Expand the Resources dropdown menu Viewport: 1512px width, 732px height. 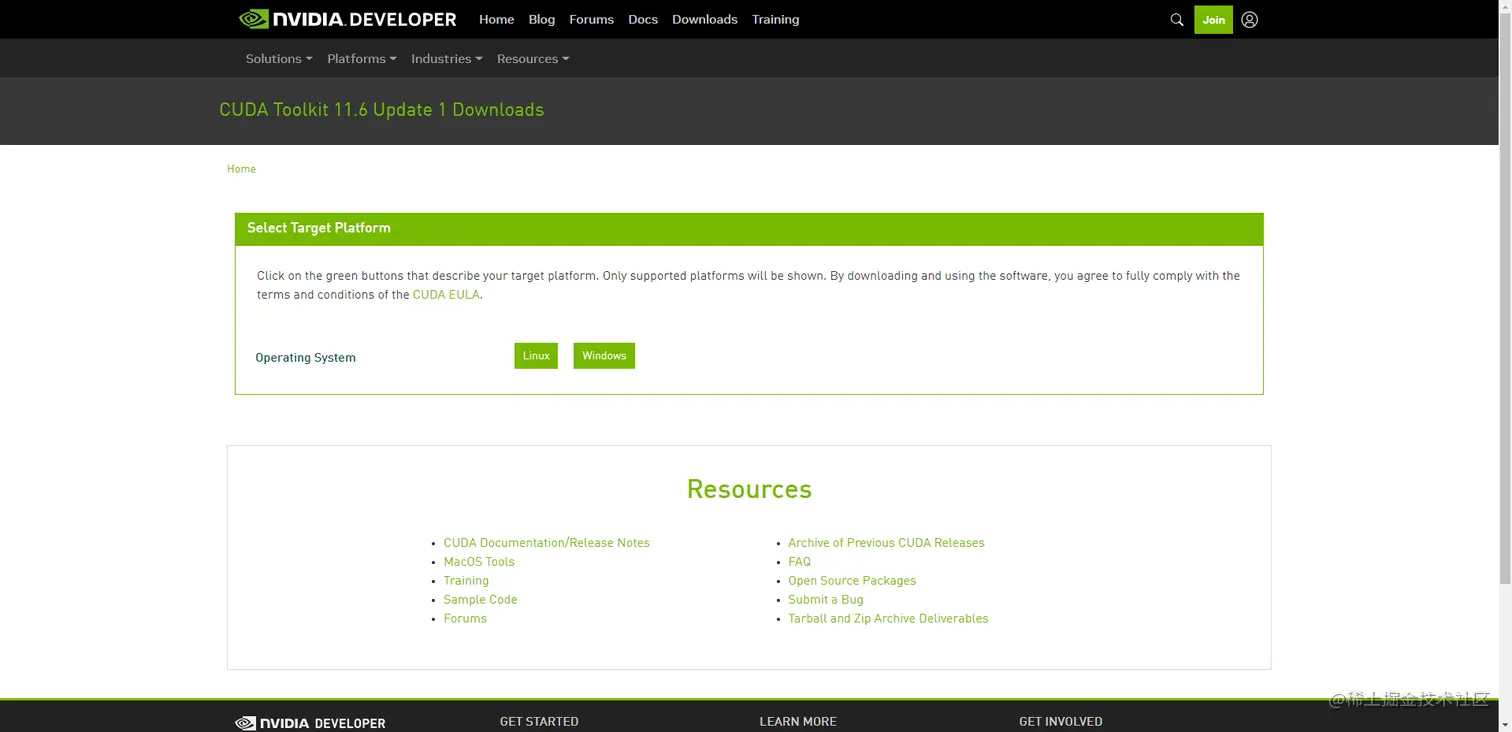coord(533,59)
